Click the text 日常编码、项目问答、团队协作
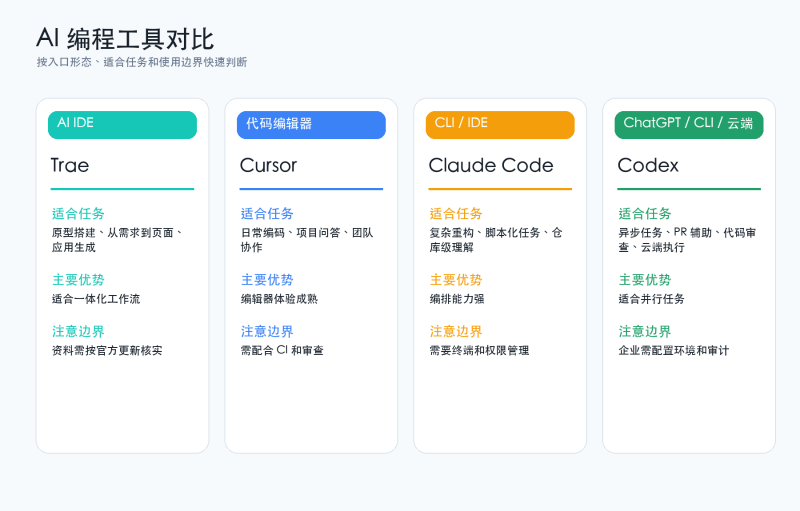The image size is (800, 511). (x=307, y=240)
